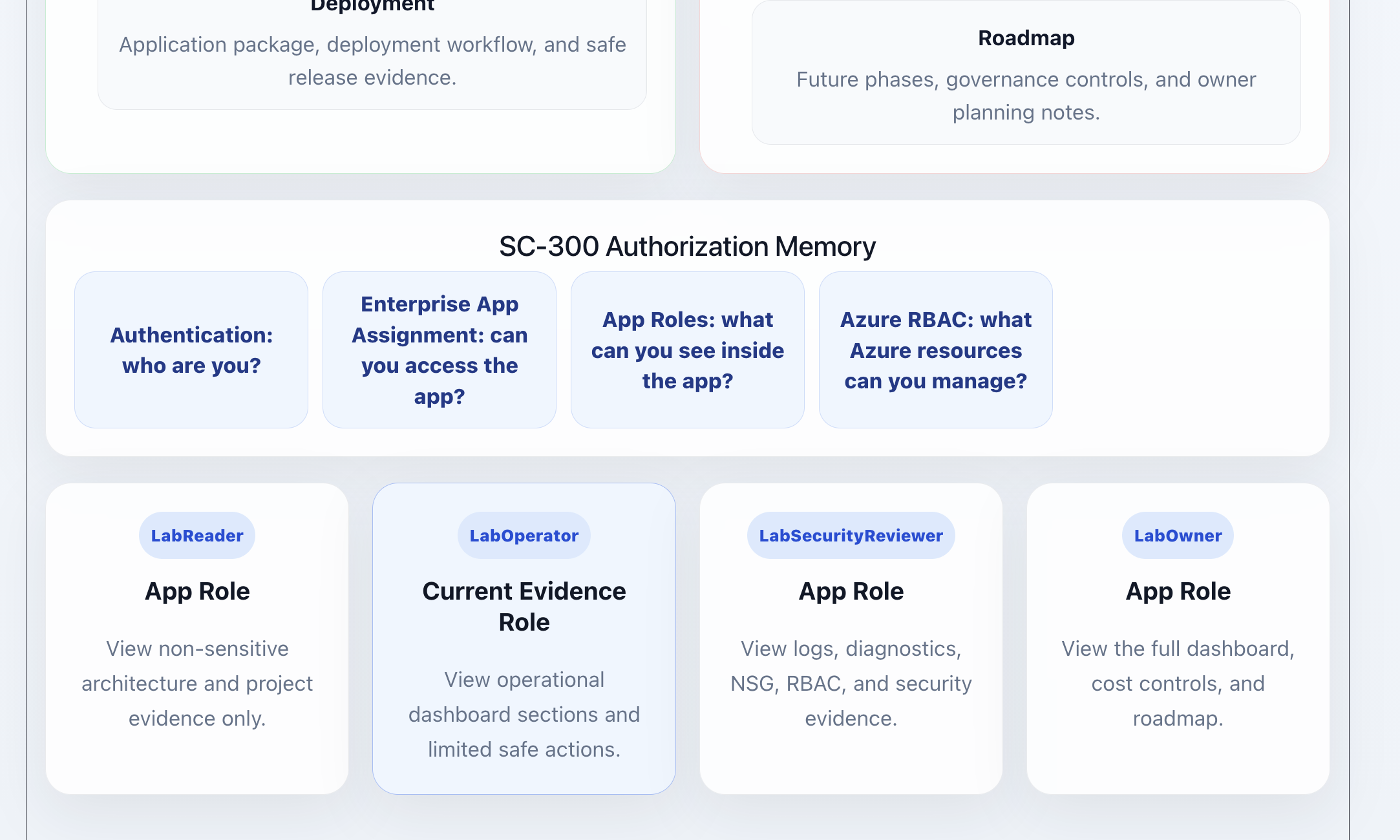The height and width of the screenshot is (840, 1400).
Task: Click 'Future phases, governance controls' text
Action: [x=1026, y=96]
